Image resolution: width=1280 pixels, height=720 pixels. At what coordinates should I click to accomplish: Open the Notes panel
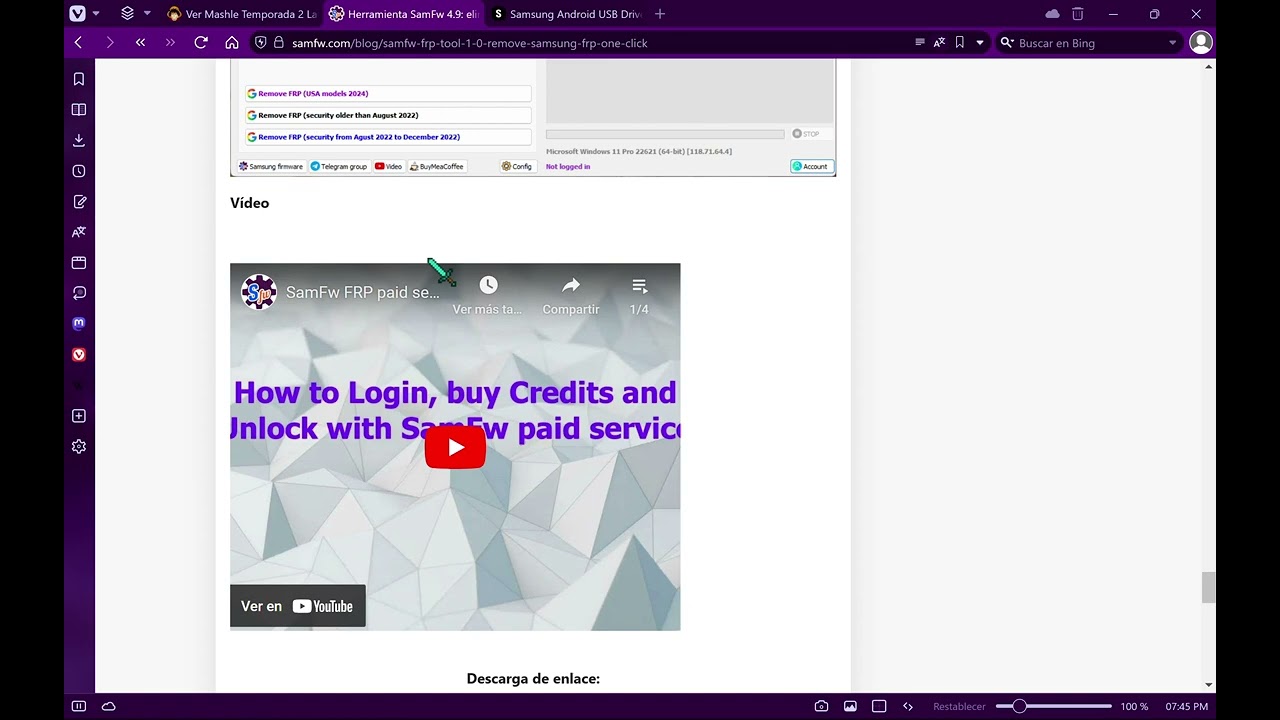coord(79,202)
